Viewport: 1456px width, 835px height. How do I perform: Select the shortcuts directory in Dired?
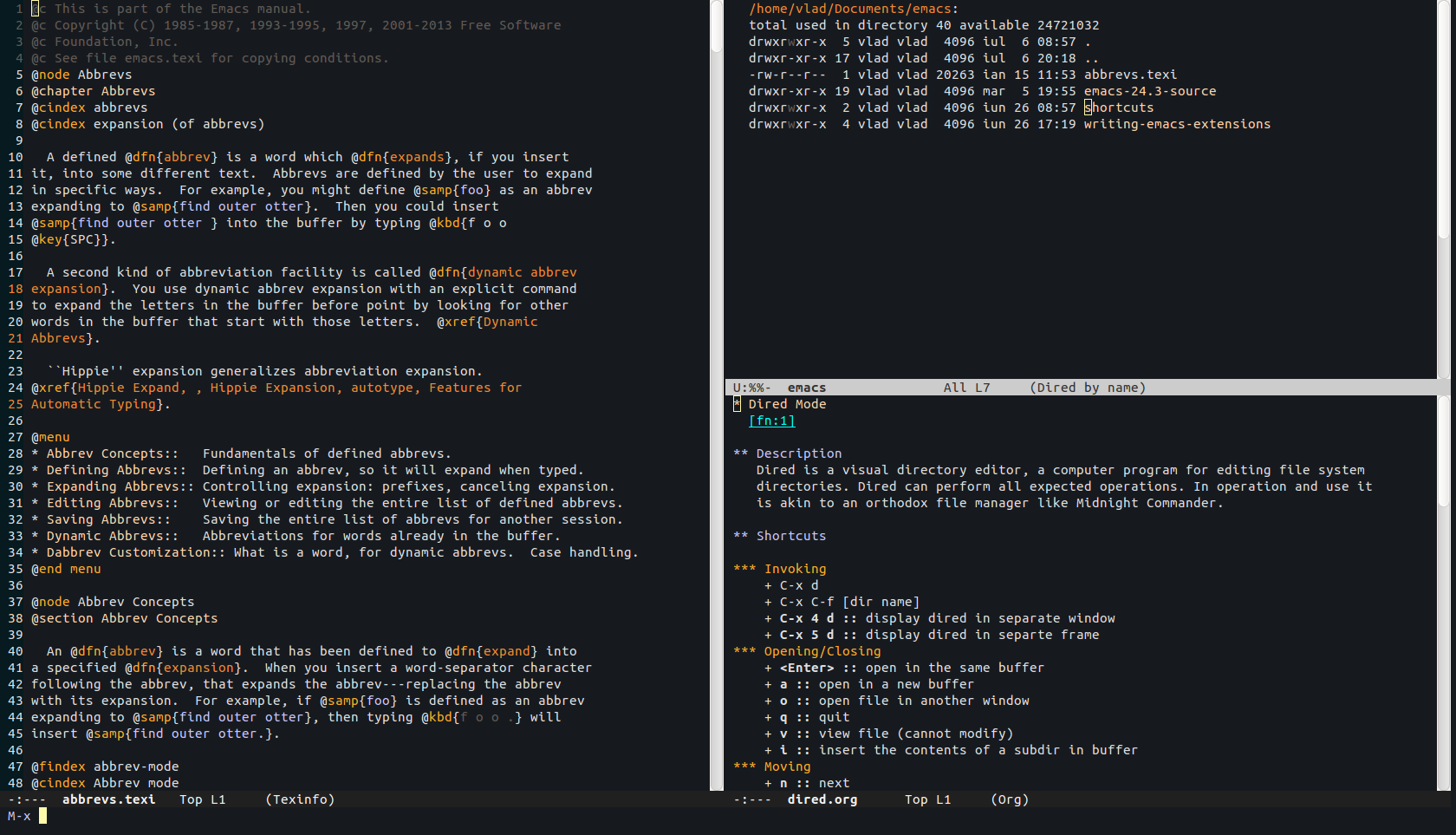(x=1119, y=108)
